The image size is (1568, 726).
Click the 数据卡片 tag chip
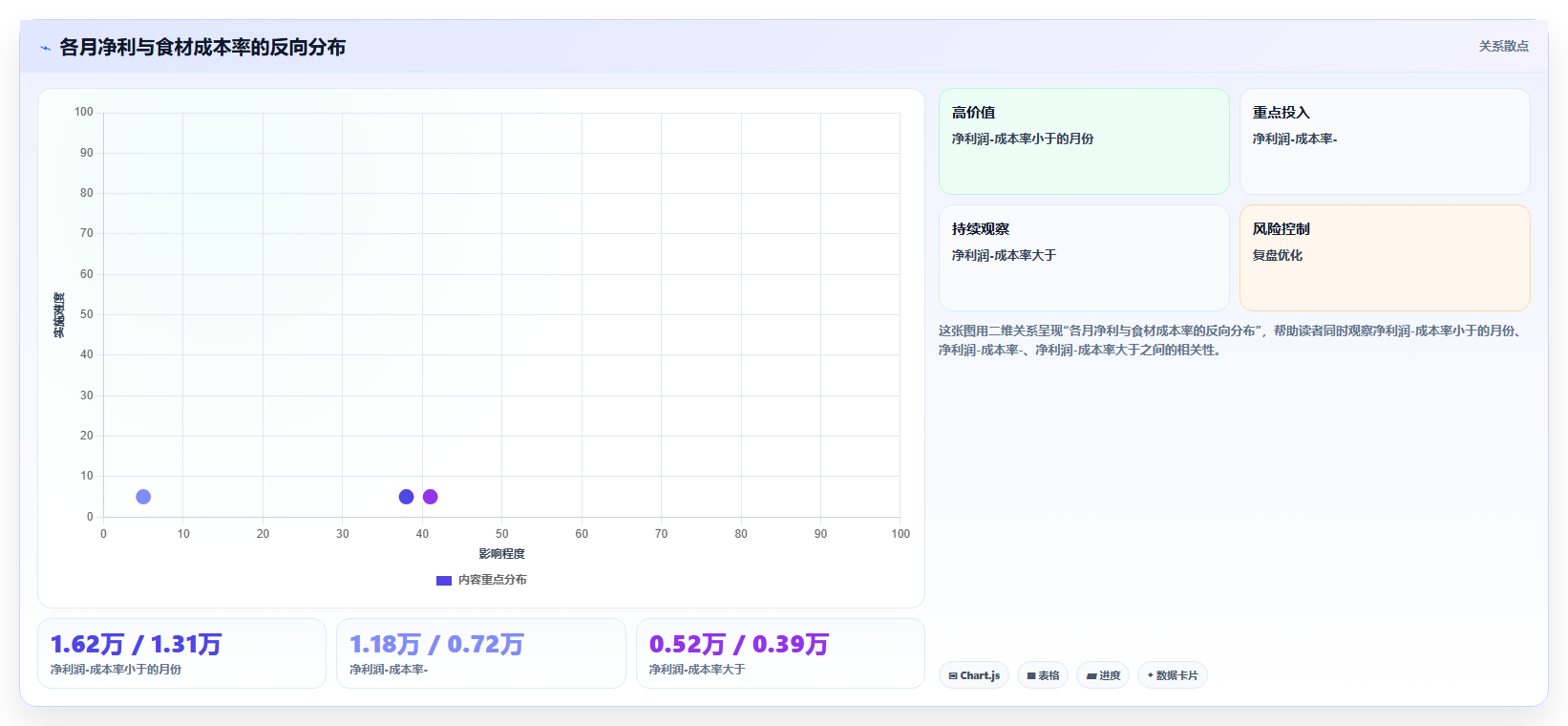(1173, 675)
